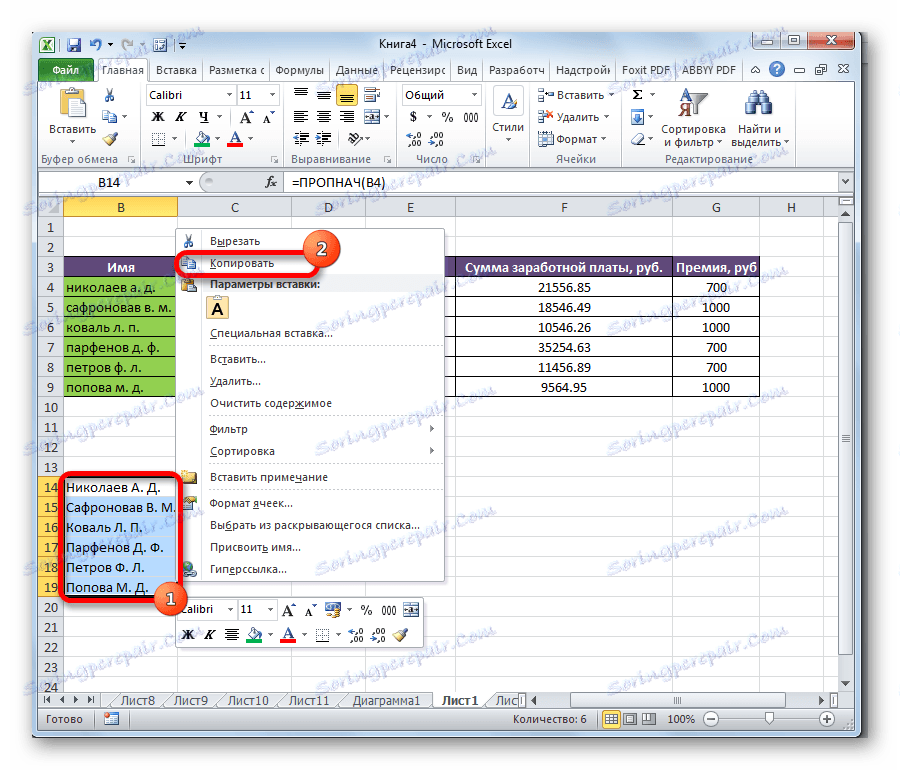Apply percent style from ribbon number group
The image size is (900, 770).
[448, 117]
